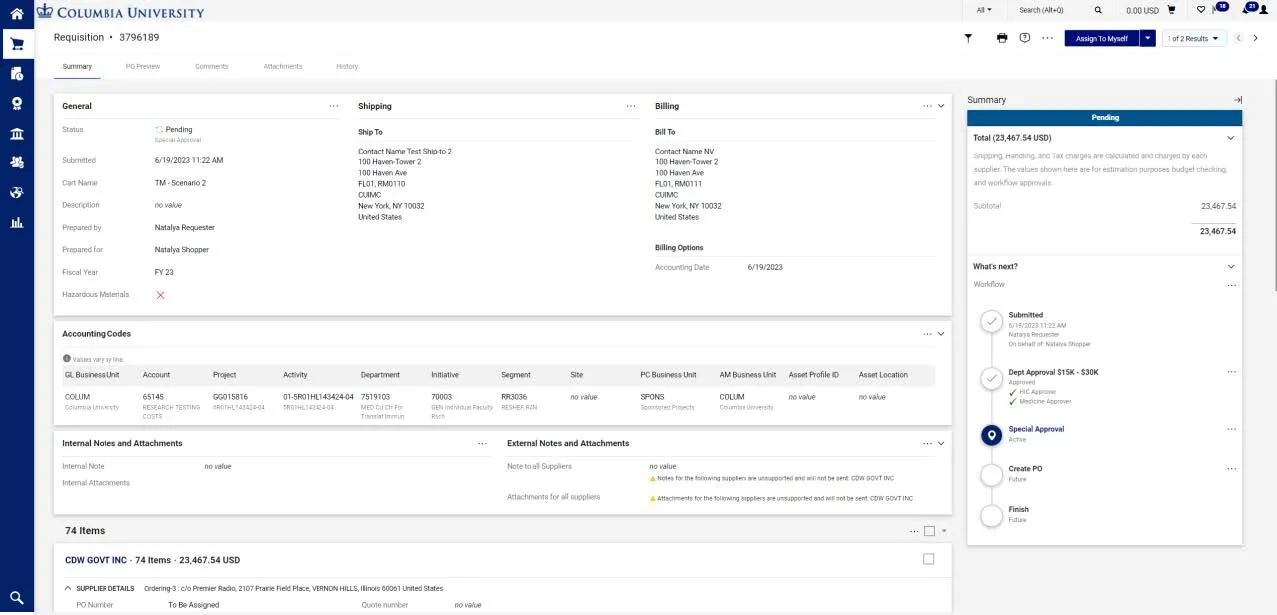1277x615 pixels.
Task: Collapse SUPPLIER DETAILS caret
Action: click(67, 588)
